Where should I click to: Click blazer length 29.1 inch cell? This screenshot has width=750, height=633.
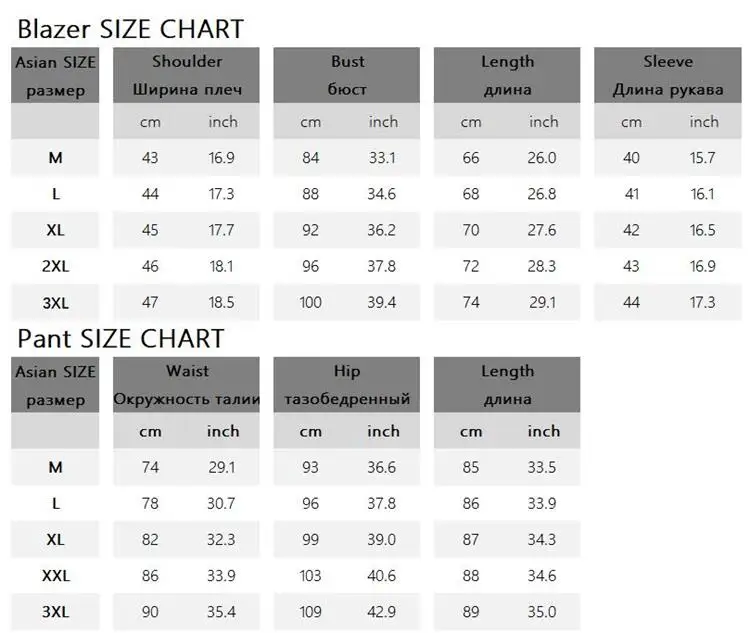click(542, 302)
